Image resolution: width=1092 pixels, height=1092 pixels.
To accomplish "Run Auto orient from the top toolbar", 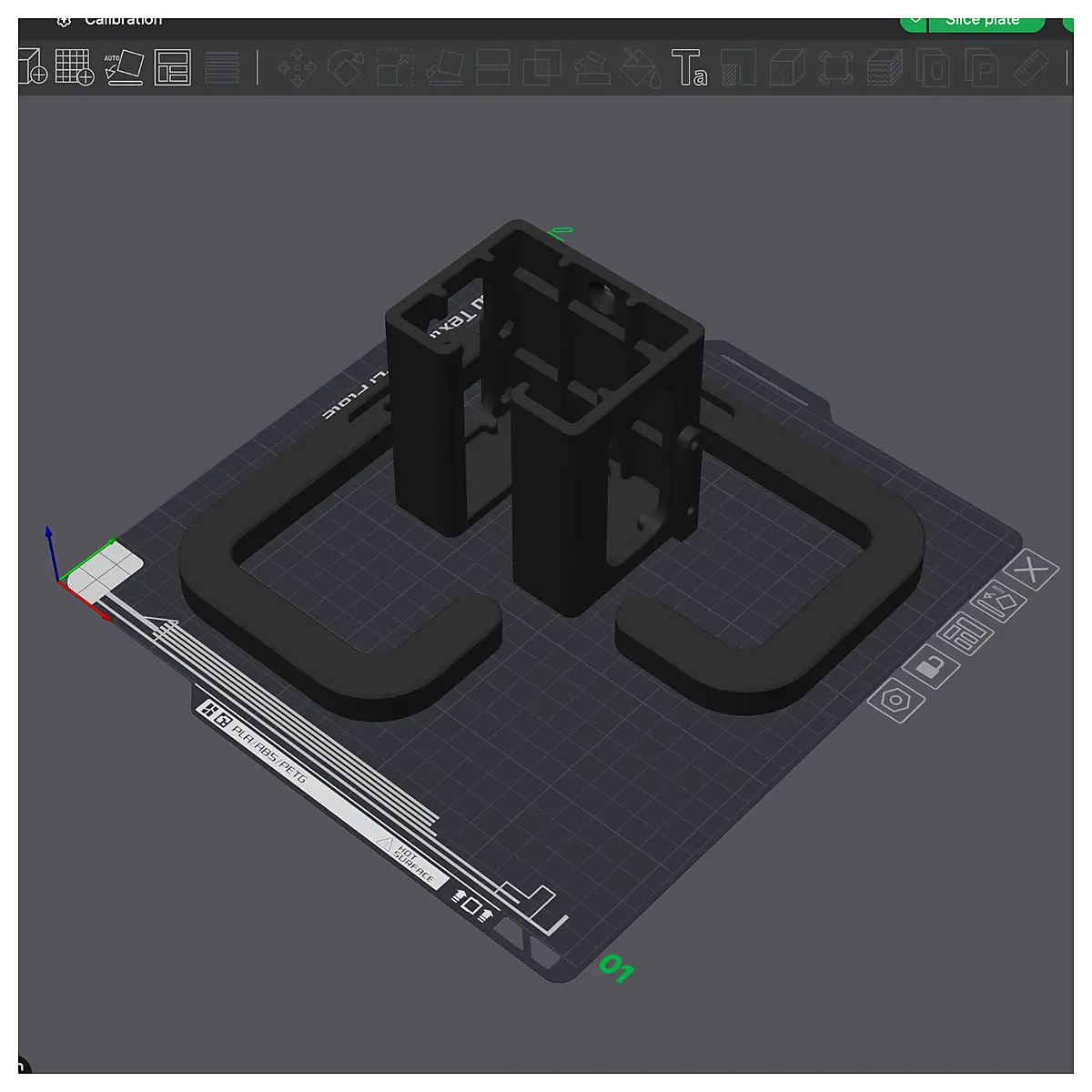I will coord(124,67).
